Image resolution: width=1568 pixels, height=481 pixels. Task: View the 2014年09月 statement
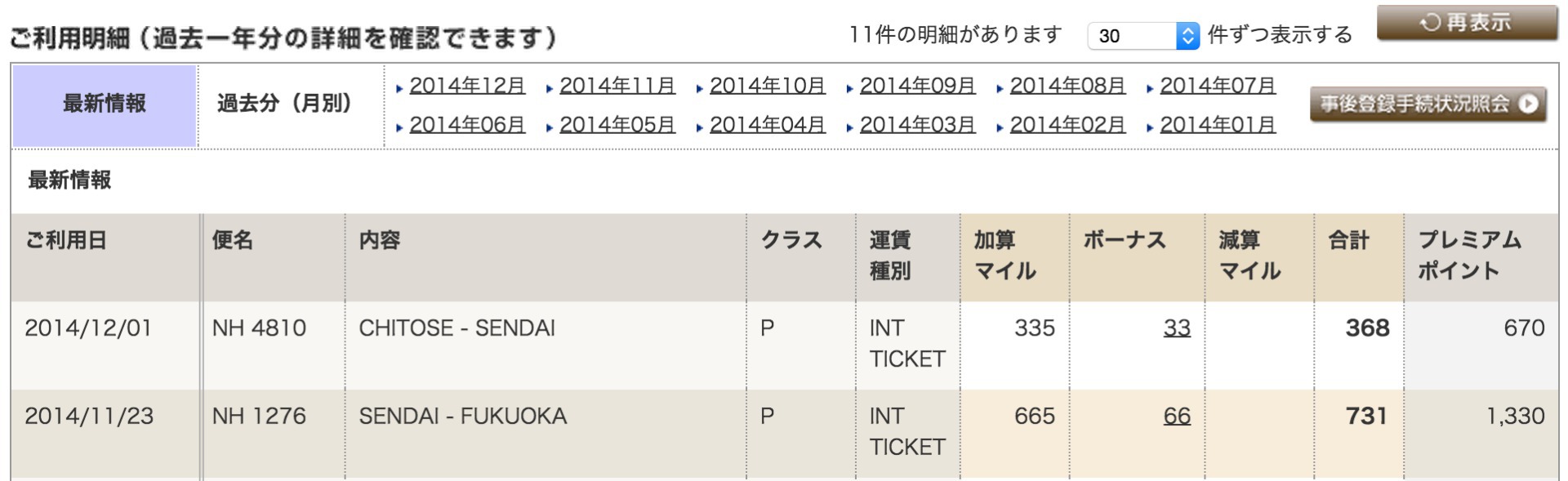pyautogui.click(x=917, y=86)
